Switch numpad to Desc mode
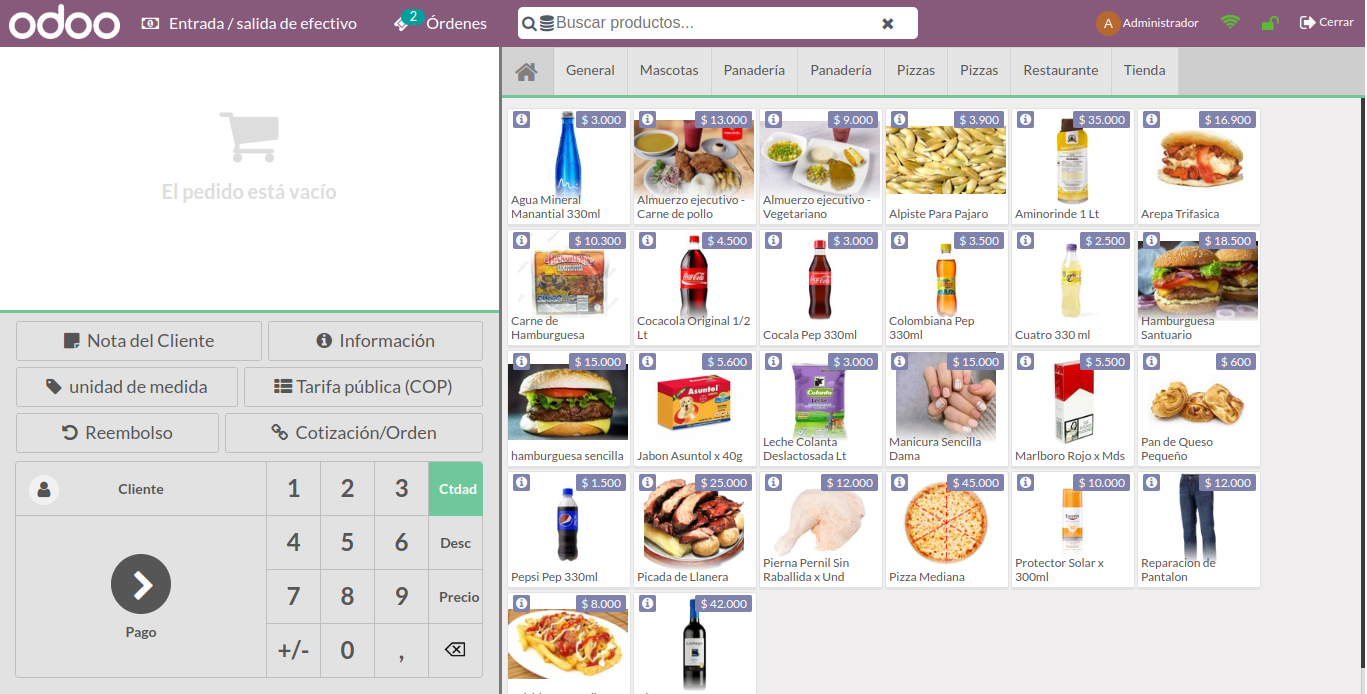The height and width of the screenshot is (694, 1367). 456,543
